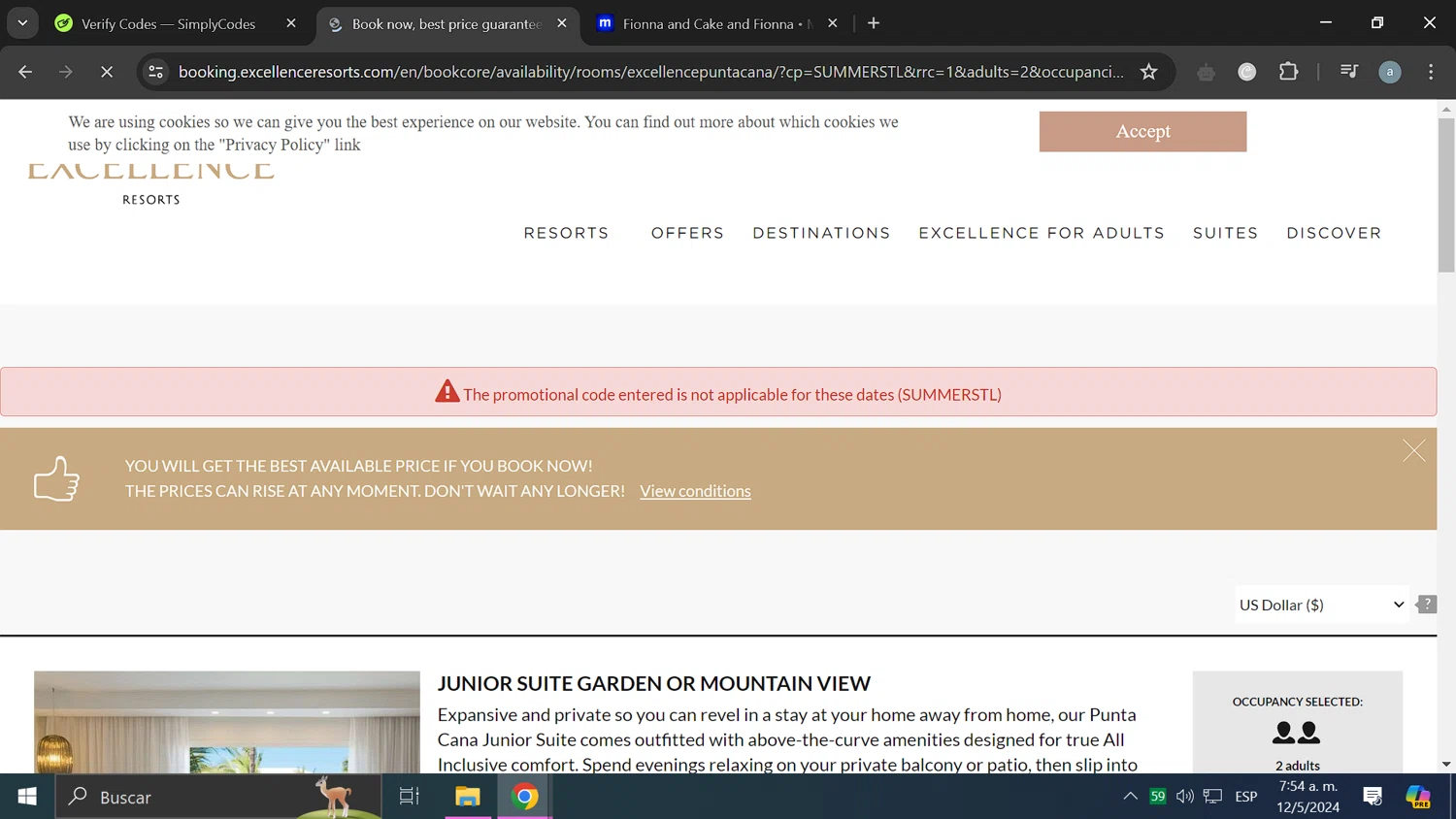Click the red warning triangle icon
The width and height of the screenshot is (1456, 819).
click(x=447, y=391)
